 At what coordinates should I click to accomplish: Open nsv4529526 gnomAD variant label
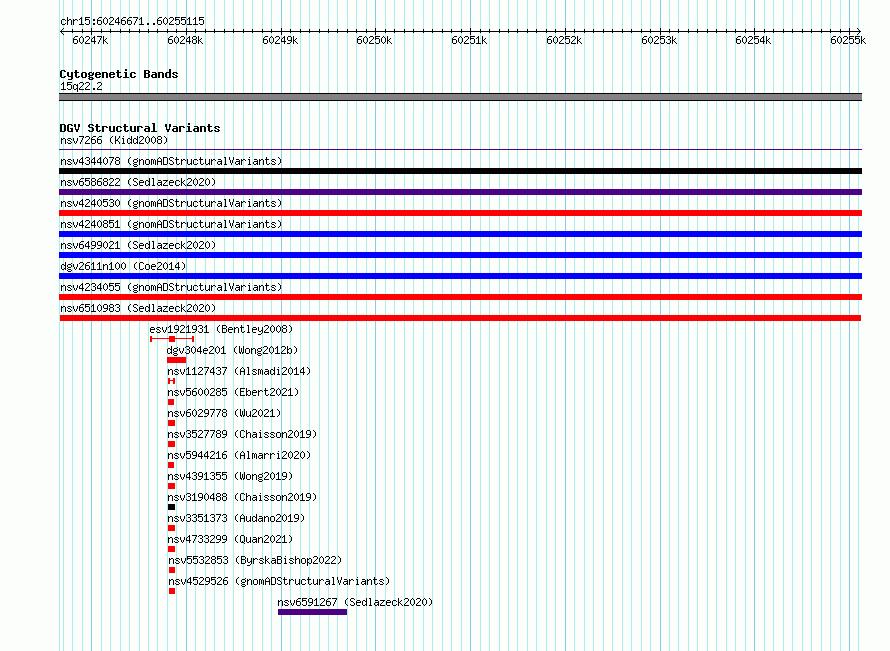pos(279,581)
